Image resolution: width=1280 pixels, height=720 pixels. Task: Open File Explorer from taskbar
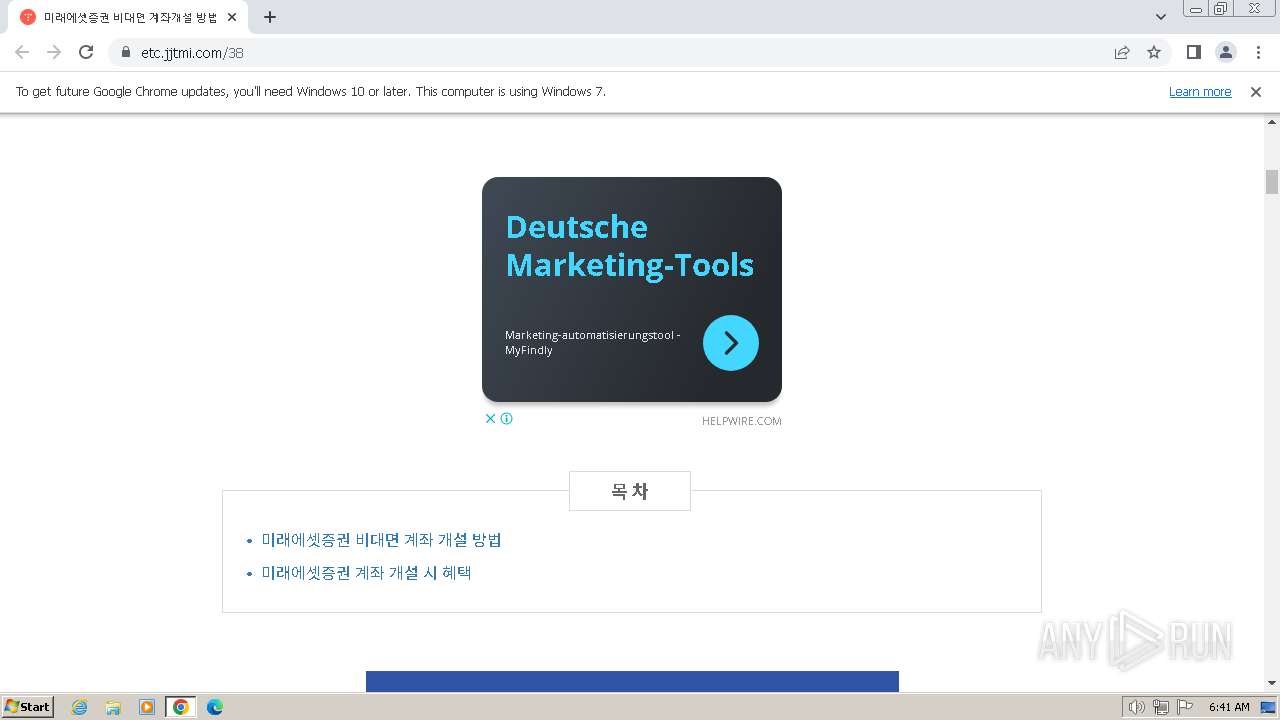(113, 707)
